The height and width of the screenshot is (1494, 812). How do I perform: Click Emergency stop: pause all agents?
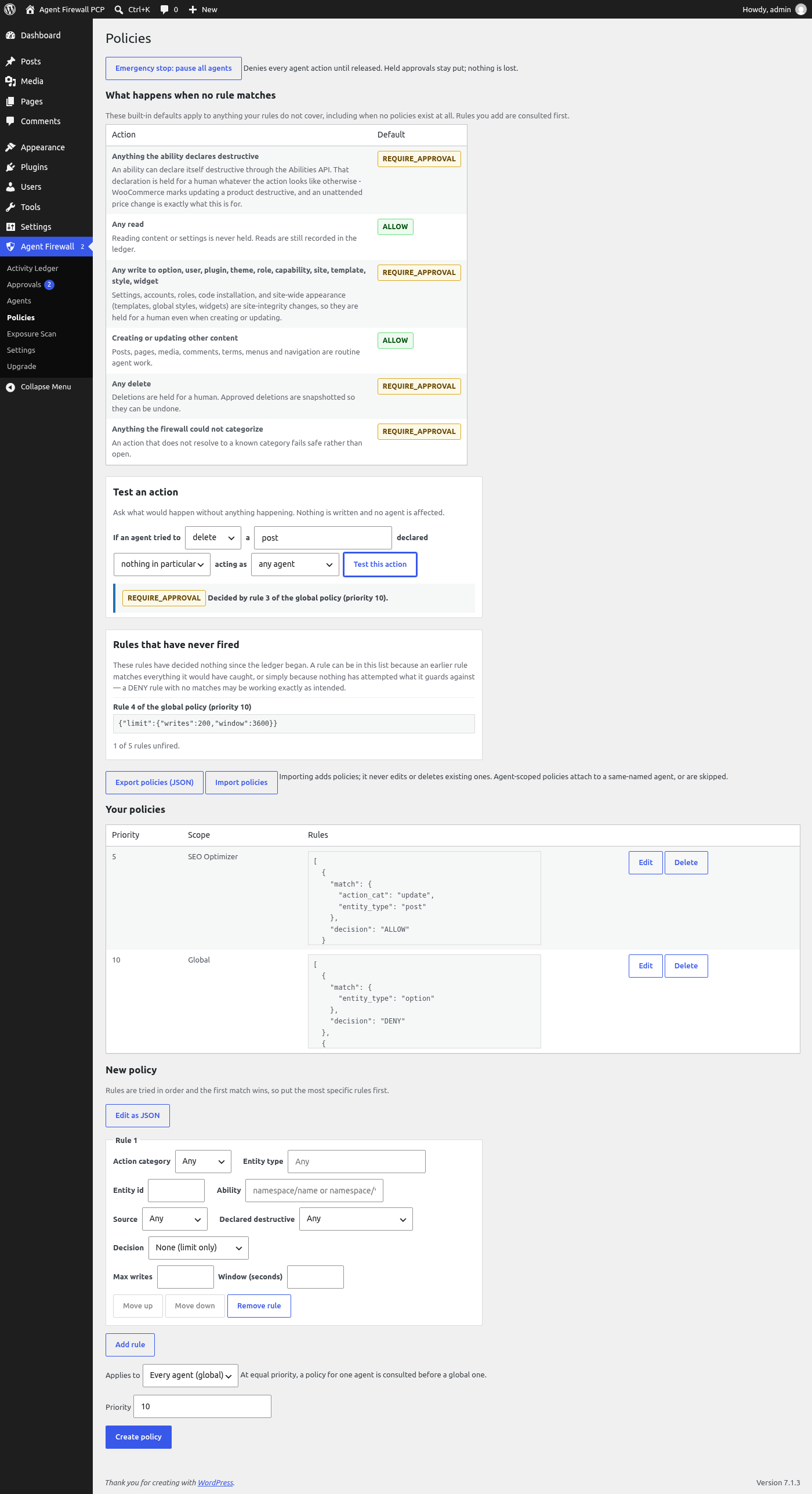[x=173, y=68]
